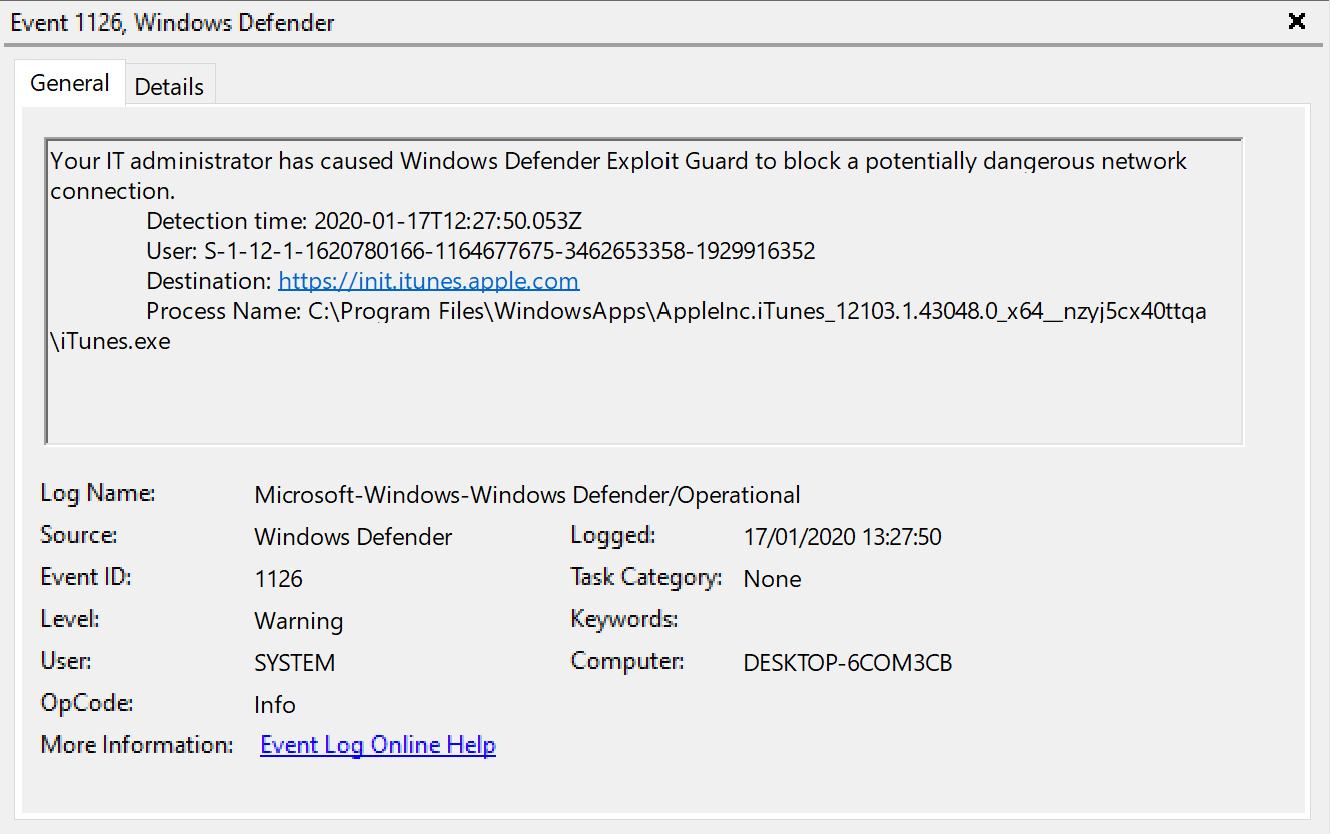Switch to the Details tab

pyautogui.click(x=169, y=86)
